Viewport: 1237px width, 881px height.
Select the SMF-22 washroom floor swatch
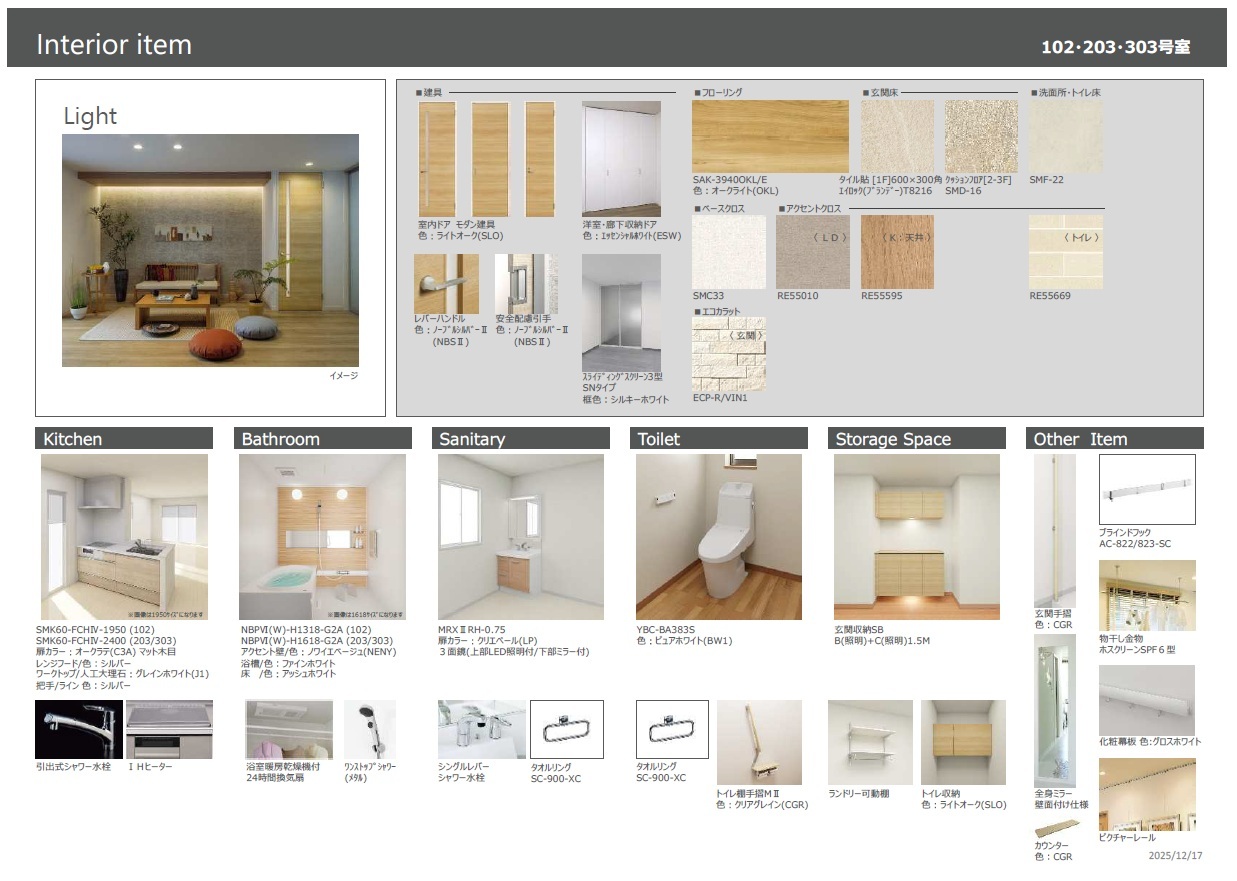point(1065,136)
